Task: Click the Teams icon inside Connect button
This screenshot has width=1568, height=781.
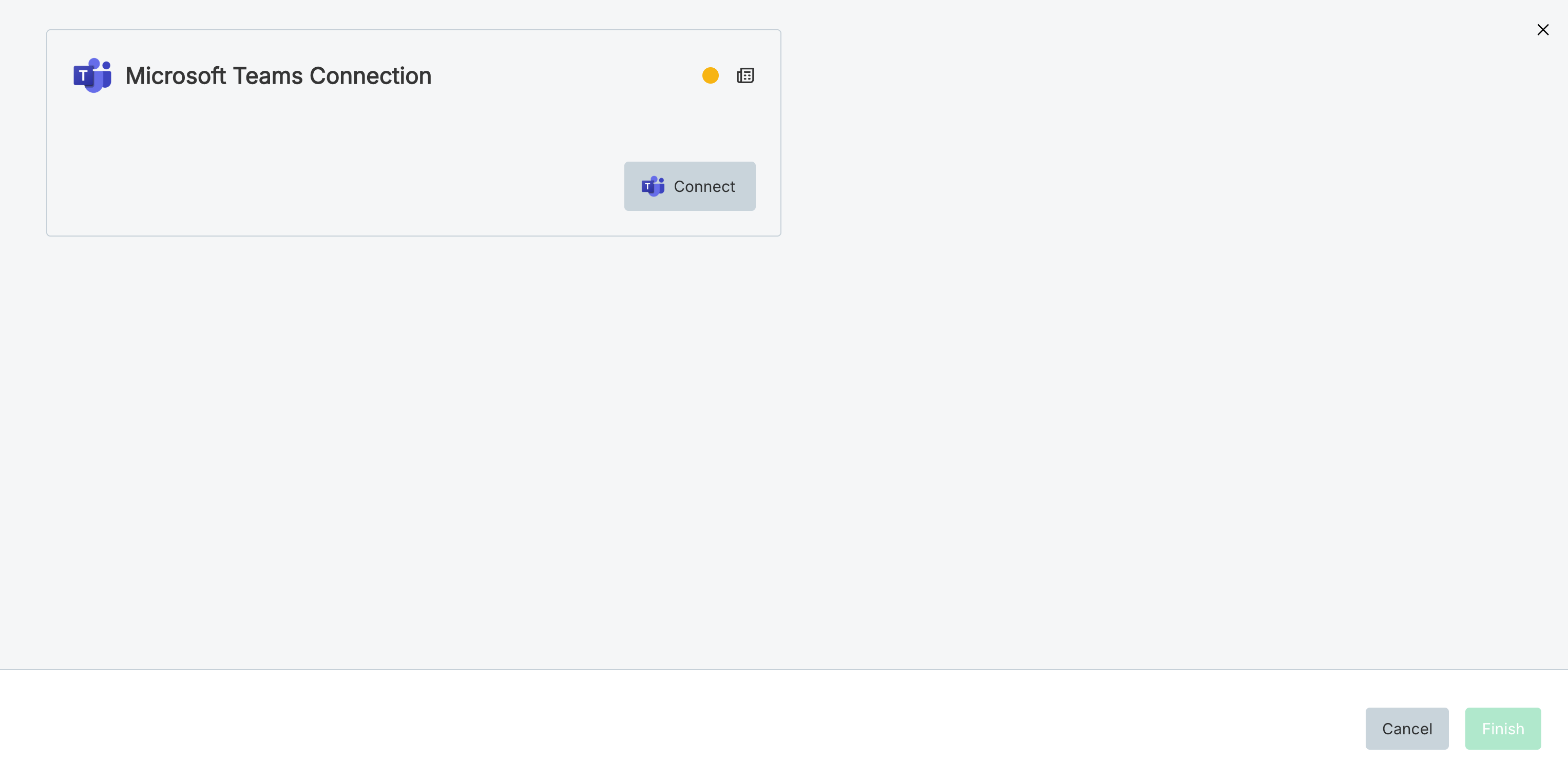Action: 653,186
